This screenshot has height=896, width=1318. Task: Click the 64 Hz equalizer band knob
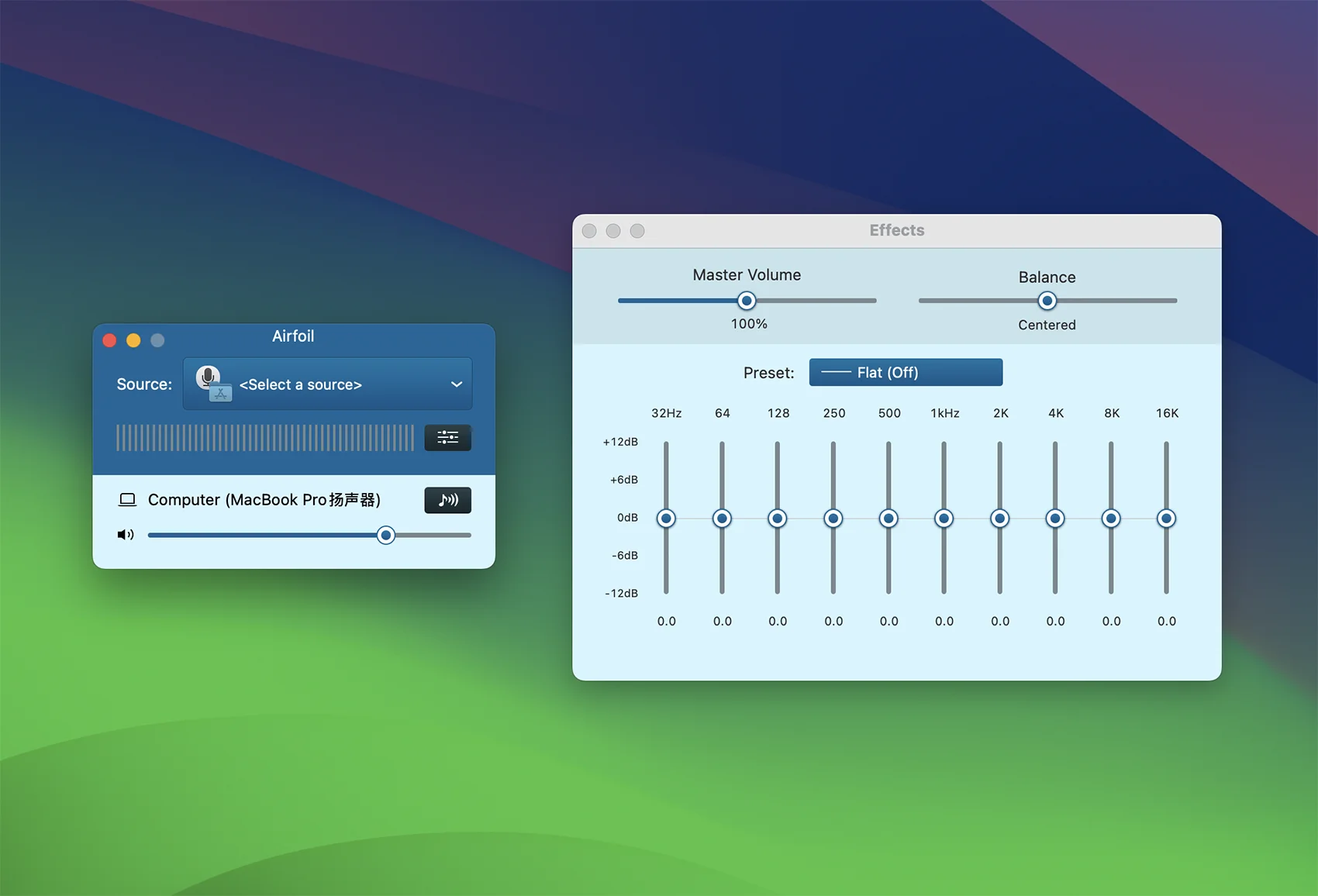[x=722, y=519]
